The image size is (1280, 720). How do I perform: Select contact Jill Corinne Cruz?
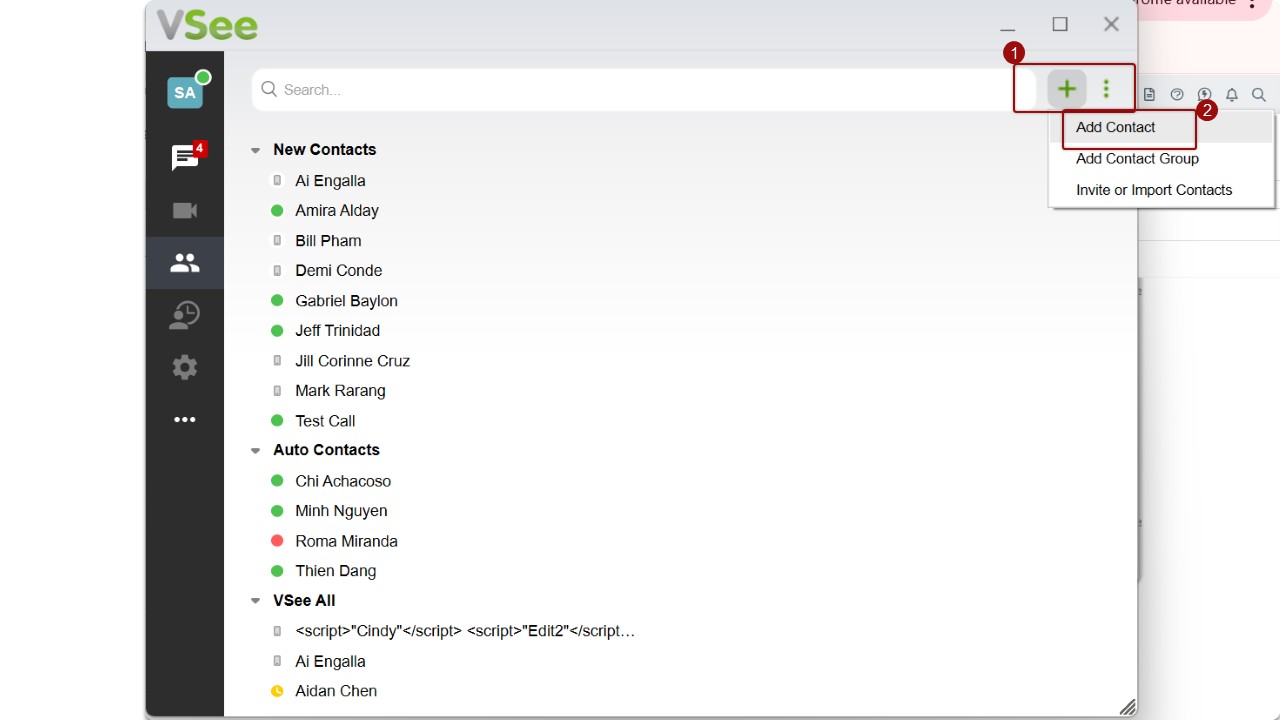(x=352, y=361)
